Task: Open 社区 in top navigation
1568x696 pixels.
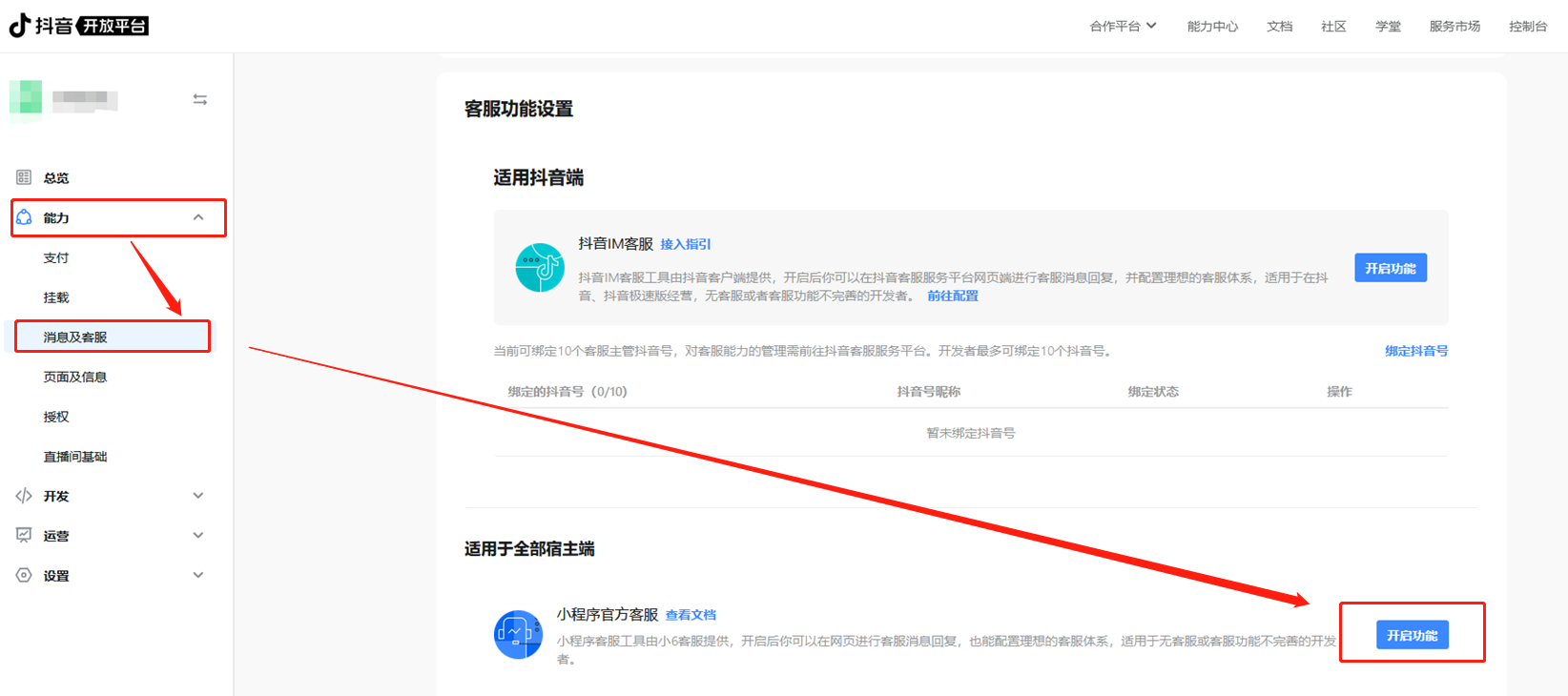Action: point(1333,26)
